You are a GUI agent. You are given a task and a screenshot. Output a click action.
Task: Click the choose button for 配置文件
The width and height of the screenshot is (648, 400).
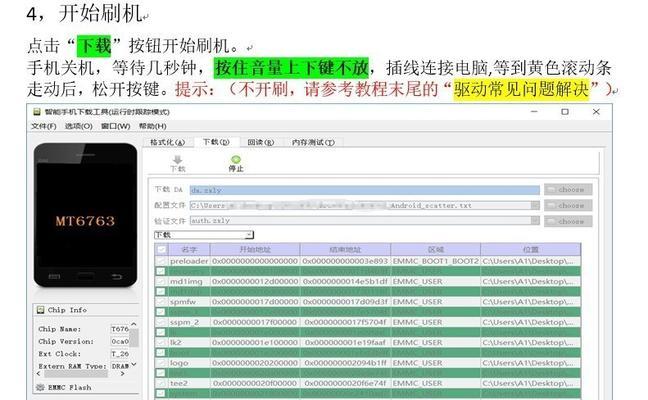pos(568,205)
